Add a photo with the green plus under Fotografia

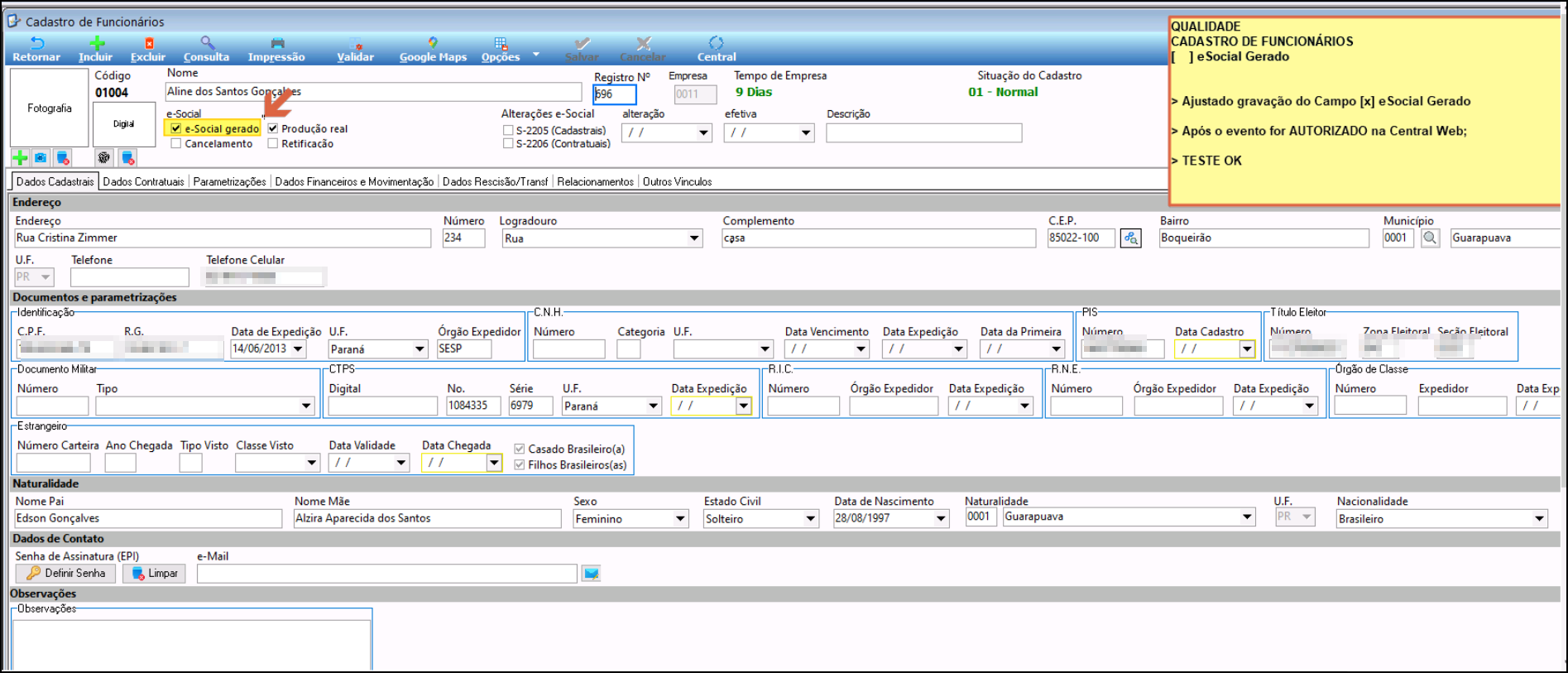(x=20, y=157)
